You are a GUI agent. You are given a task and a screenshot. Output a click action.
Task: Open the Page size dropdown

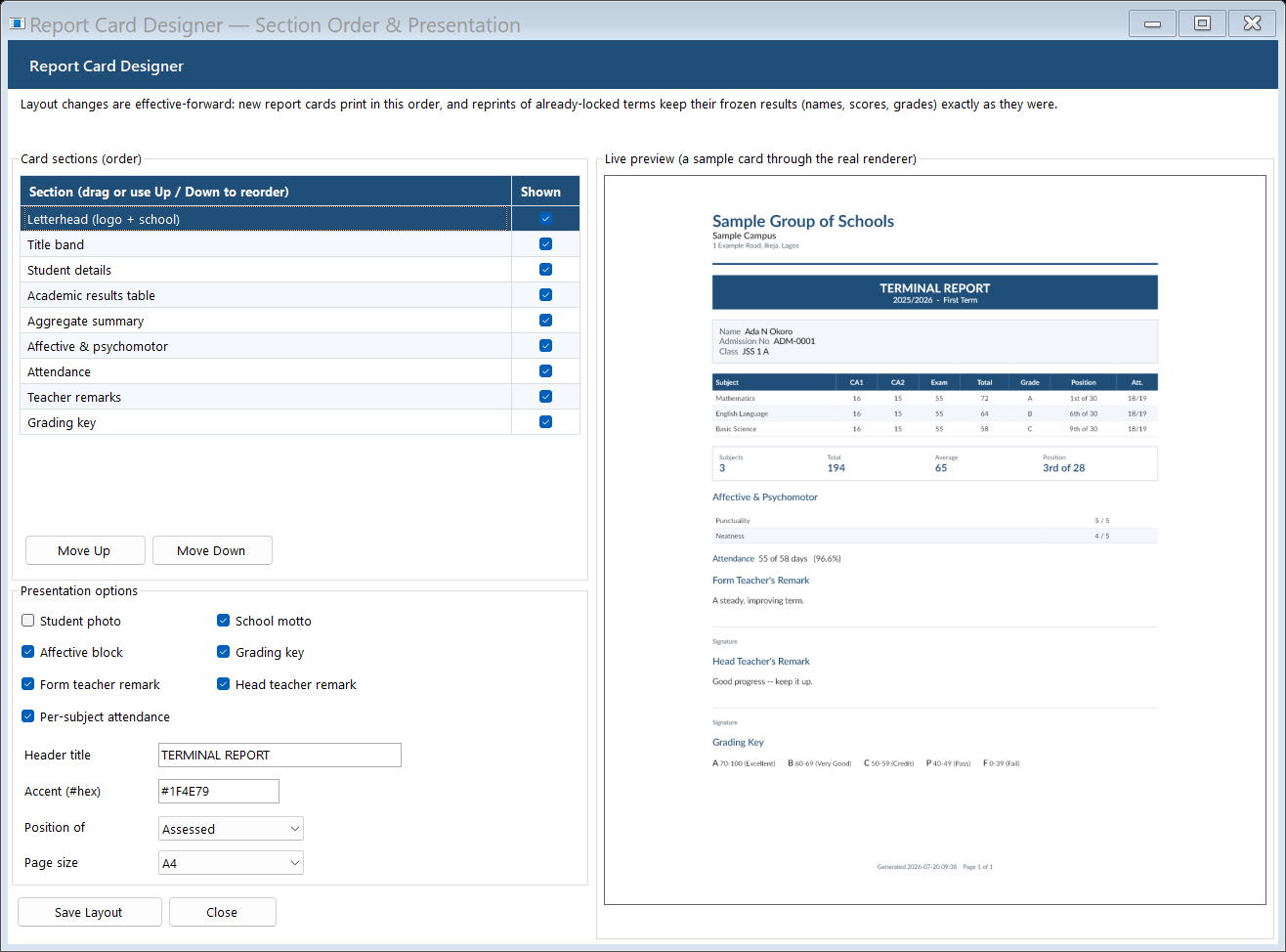click(x=231, y=863)
